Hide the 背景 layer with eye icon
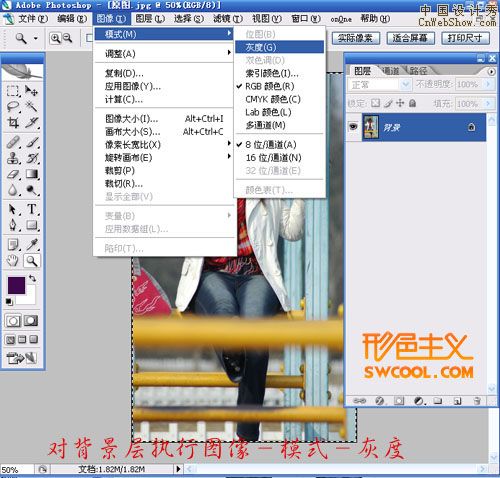500x478 pixels. point(353,127)
